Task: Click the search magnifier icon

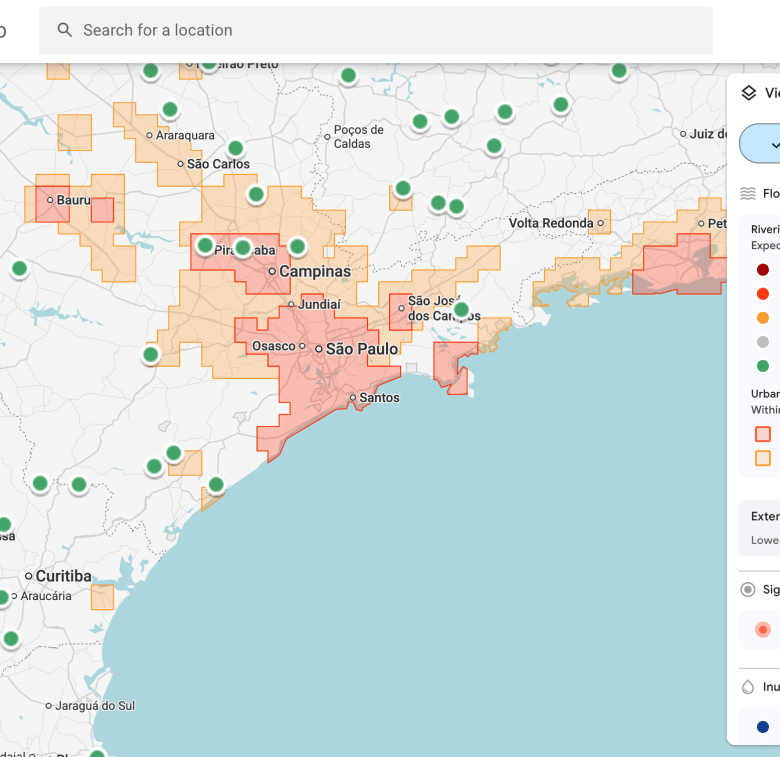Action: pos(65,30)
